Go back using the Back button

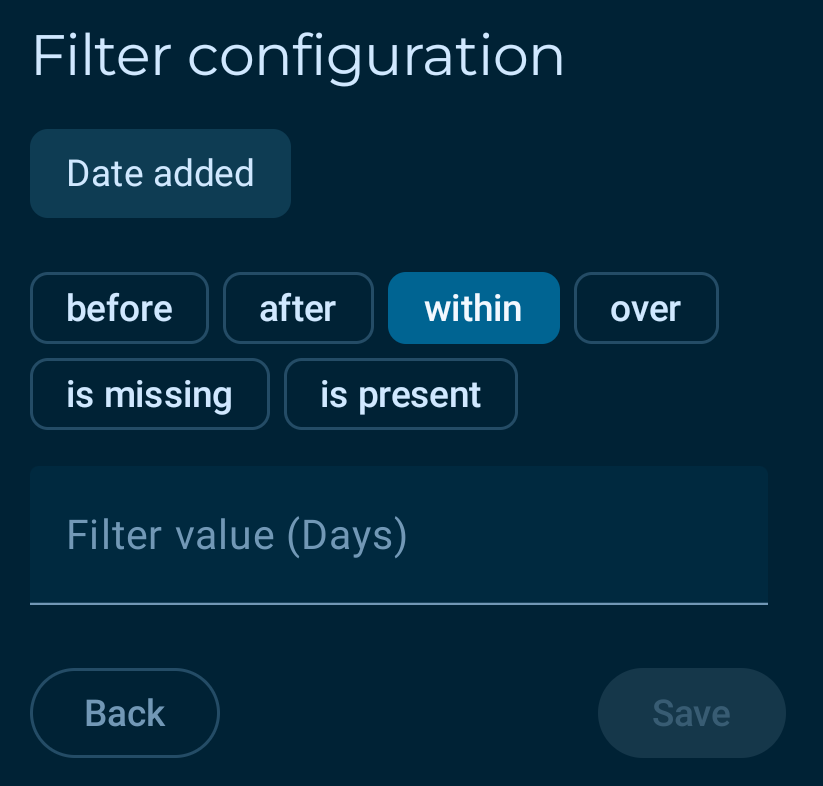point(125,713)
